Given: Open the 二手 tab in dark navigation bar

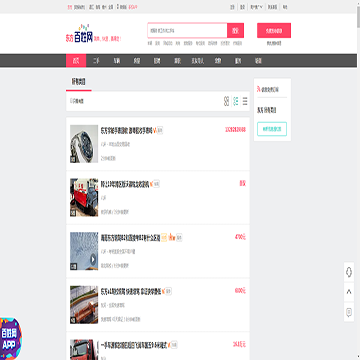Looking at the screenshot, I should (96, 61).
